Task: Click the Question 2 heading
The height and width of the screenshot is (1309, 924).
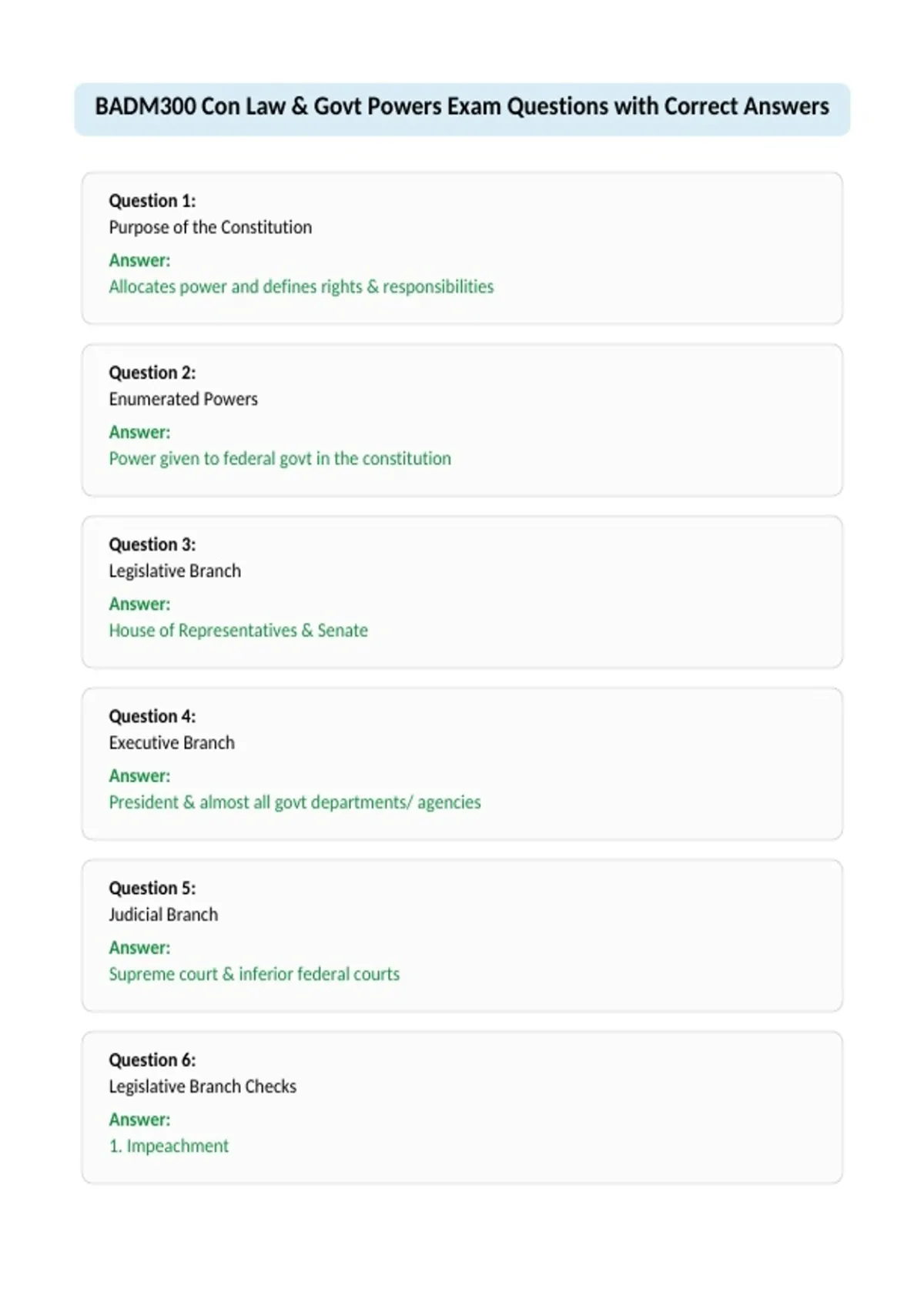Action: coord(152,373)
